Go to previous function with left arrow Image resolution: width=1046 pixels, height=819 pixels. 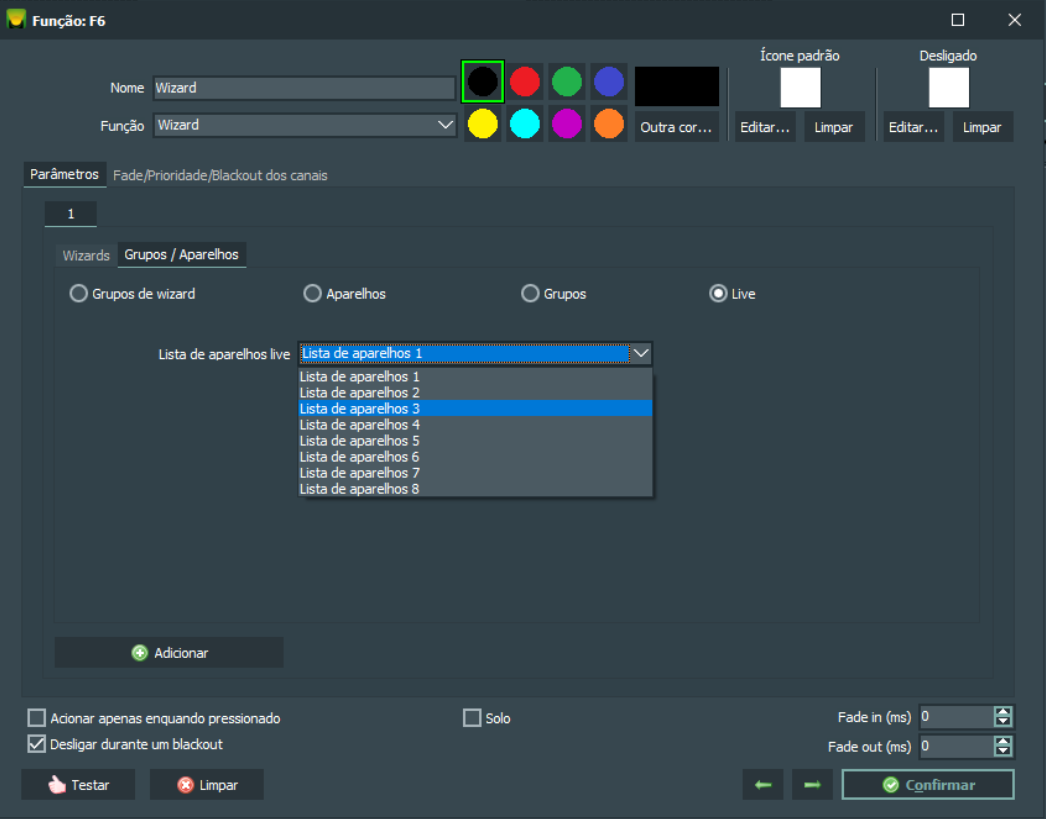click(763, 784)
